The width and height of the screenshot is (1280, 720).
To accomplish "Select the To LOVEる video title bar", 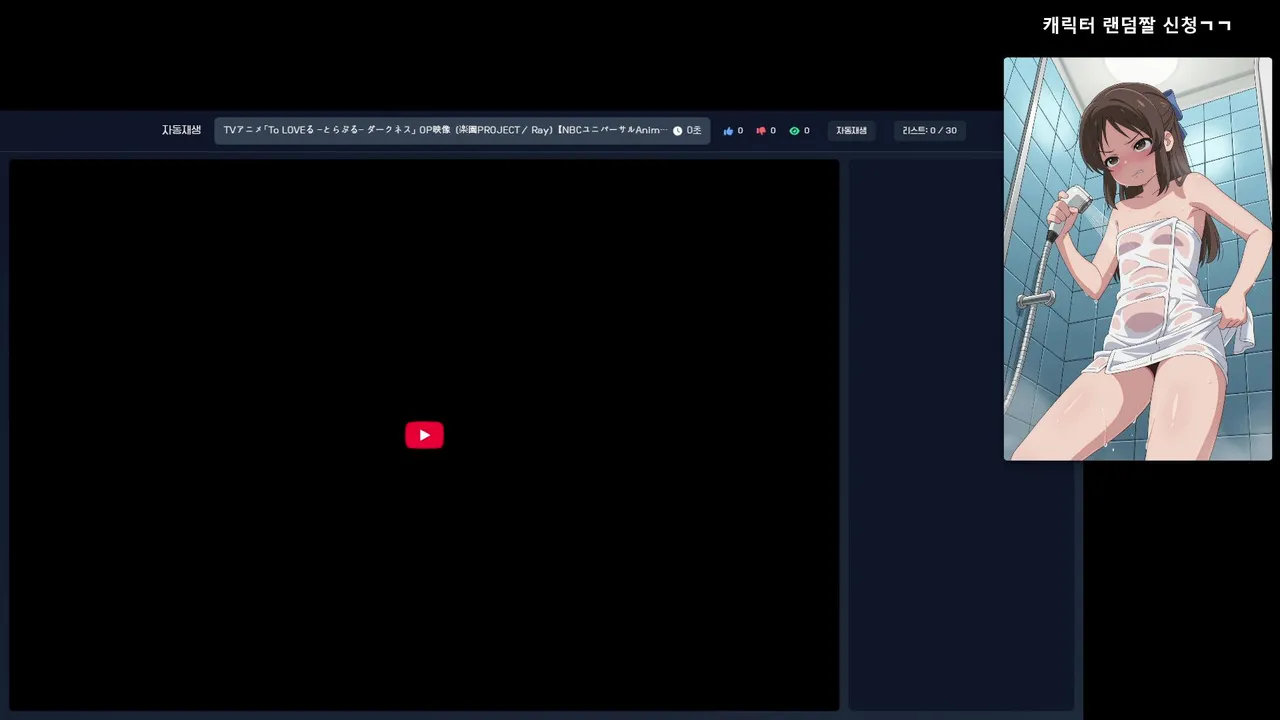I will pyautogui.click(x=462, y=131).
